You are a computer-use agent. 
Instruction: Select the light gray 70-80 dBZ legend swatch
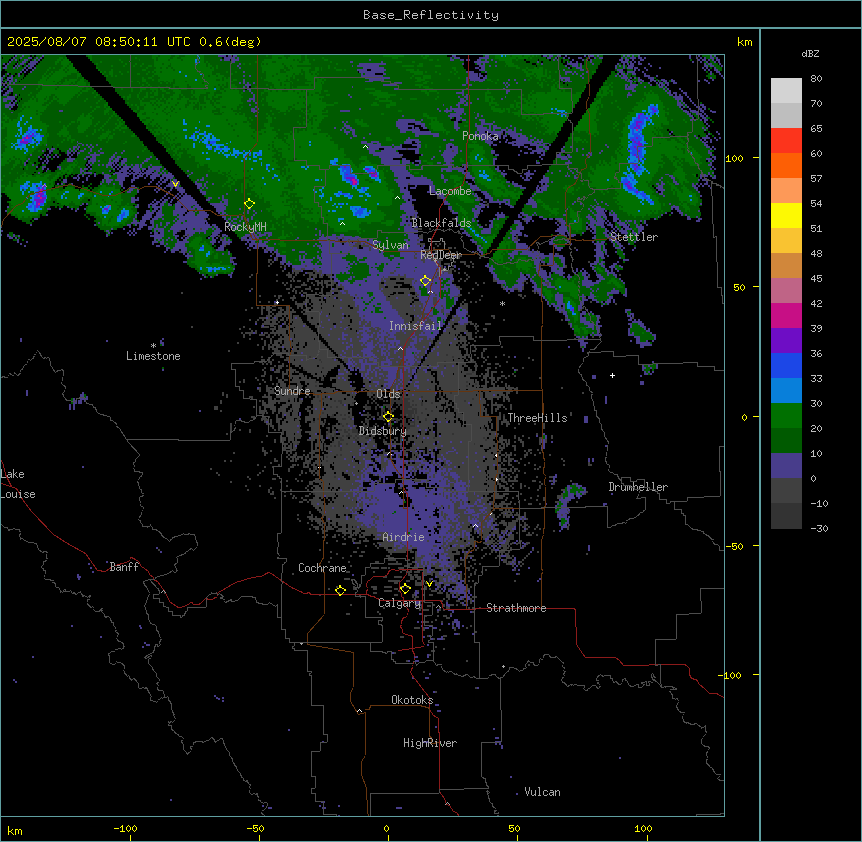click(x=786, y=91)
